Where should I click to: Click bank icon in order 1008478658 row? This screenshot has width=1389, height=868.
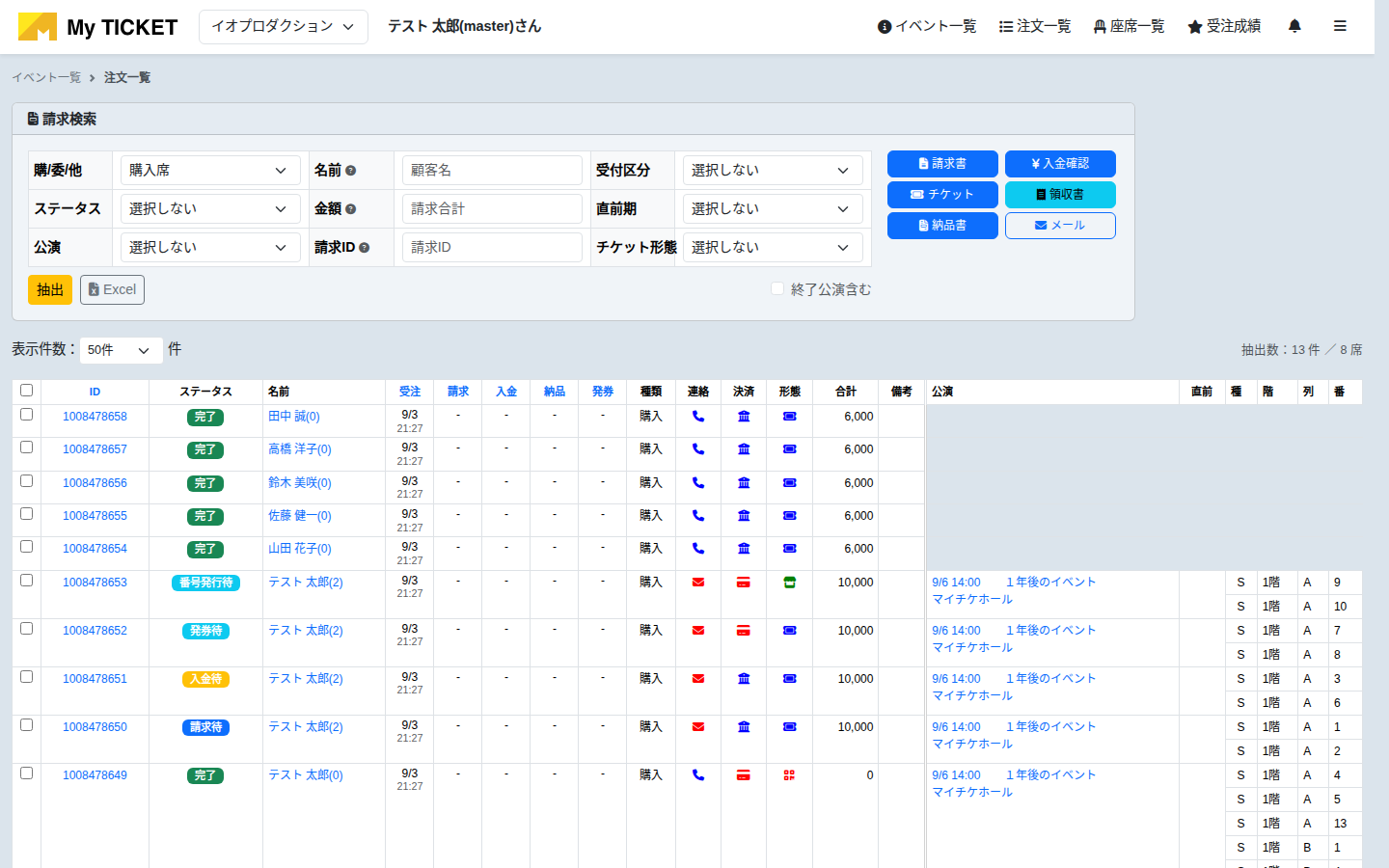pos(744,417)
